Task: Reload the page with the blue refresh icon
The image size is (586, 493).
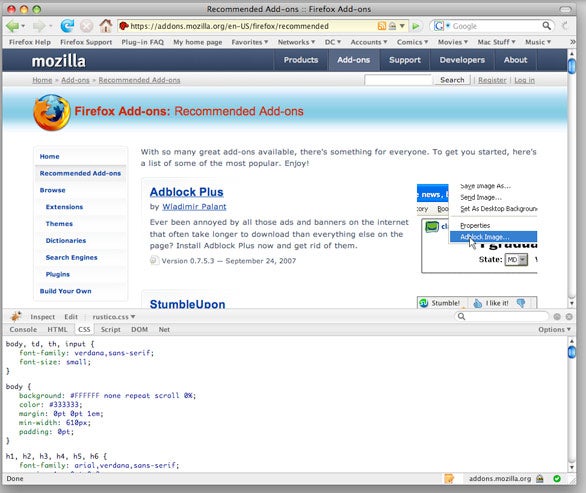Action: [x=67, y=26]
